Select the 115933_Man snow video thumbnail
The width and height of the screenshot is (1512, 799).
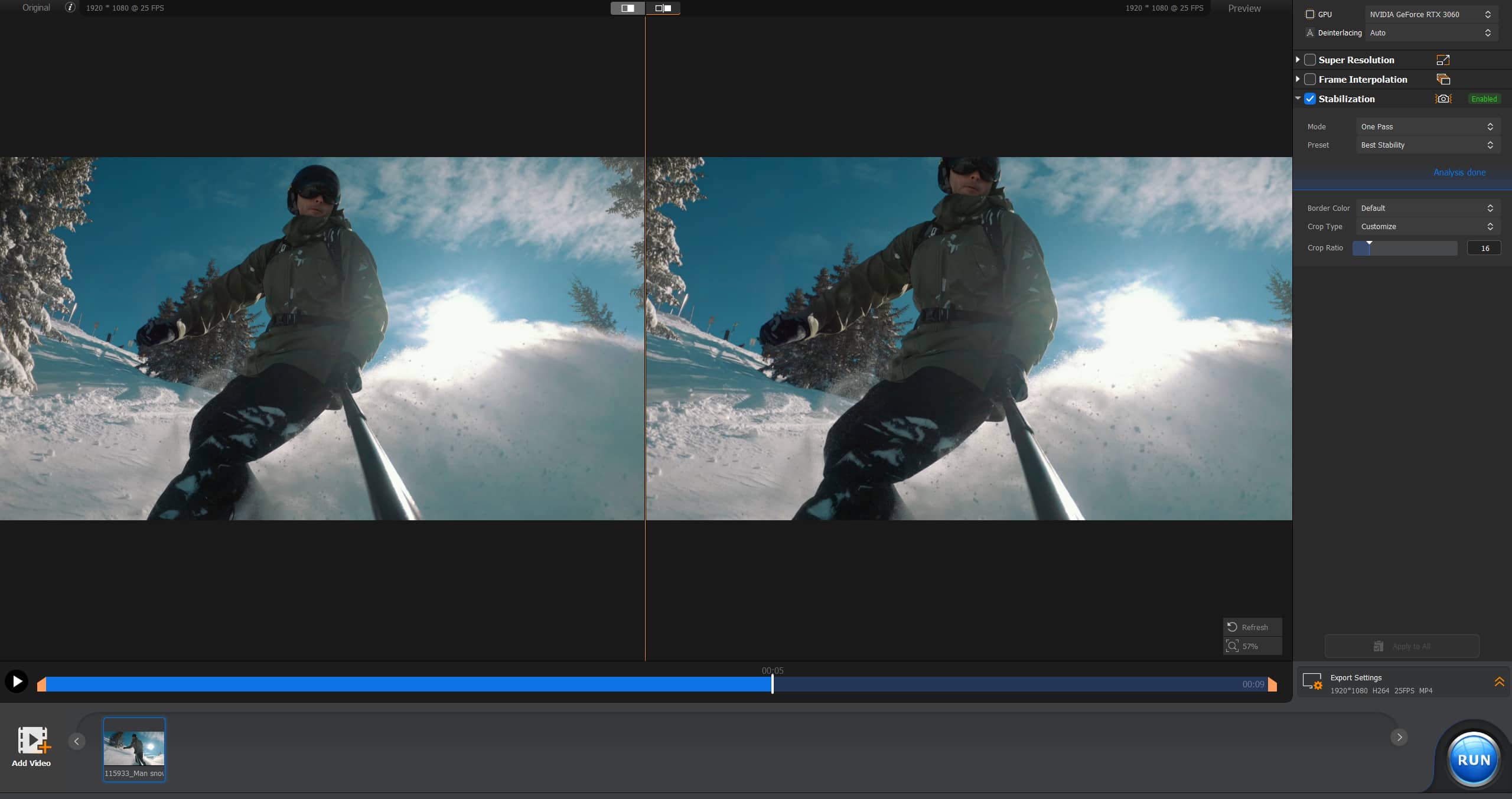134,749
